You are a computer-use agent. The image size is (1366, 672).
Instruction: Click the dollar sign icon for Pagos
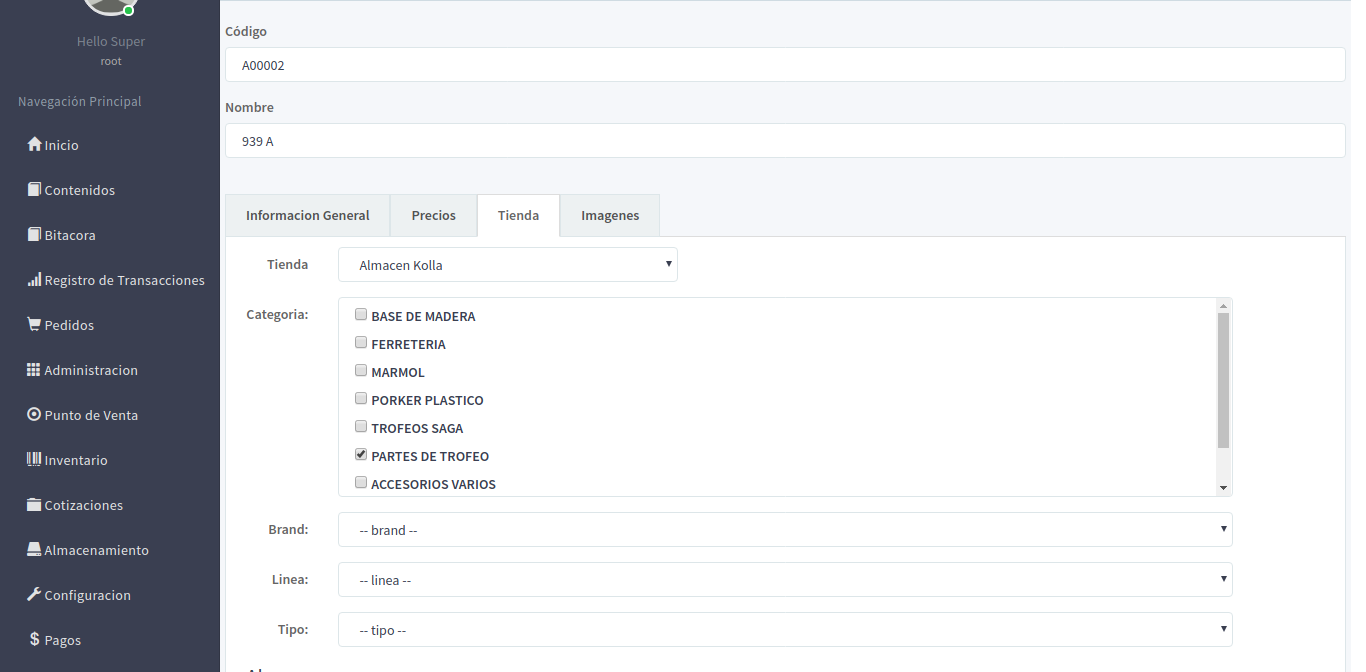pos(34,640)
